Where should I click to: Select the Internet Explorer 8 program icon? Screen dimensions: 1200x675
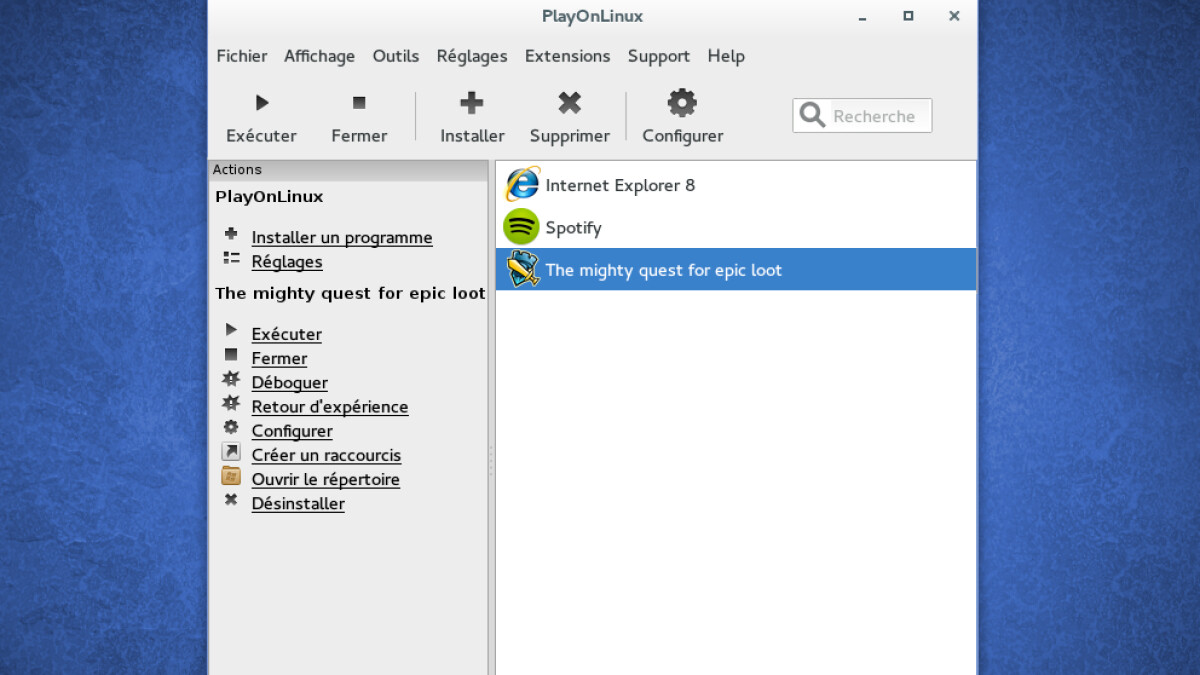522,185
